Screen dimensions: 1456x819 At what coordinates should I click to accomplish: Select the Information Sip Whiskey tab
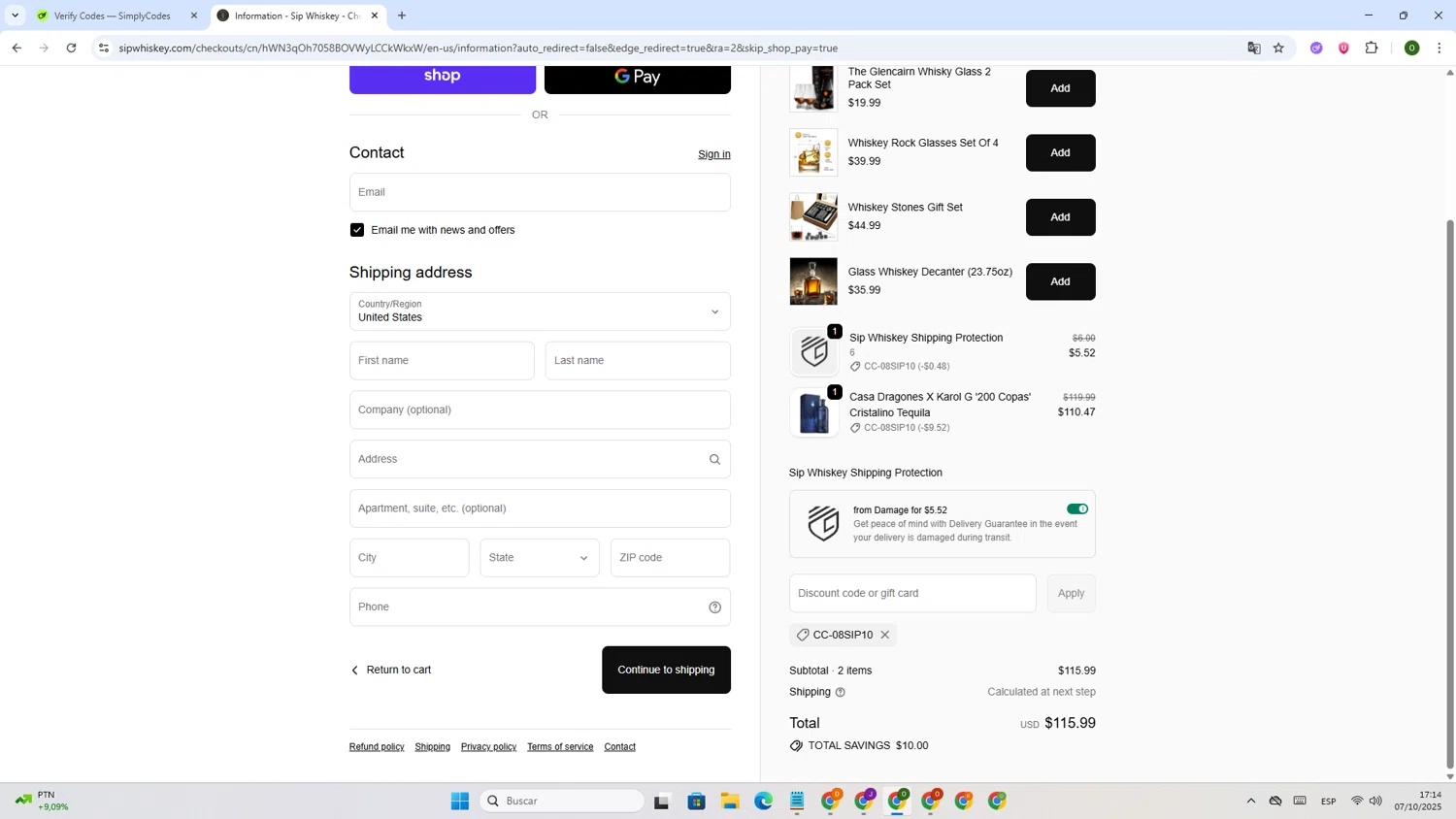pyautogui.click(x=298, y=16)
